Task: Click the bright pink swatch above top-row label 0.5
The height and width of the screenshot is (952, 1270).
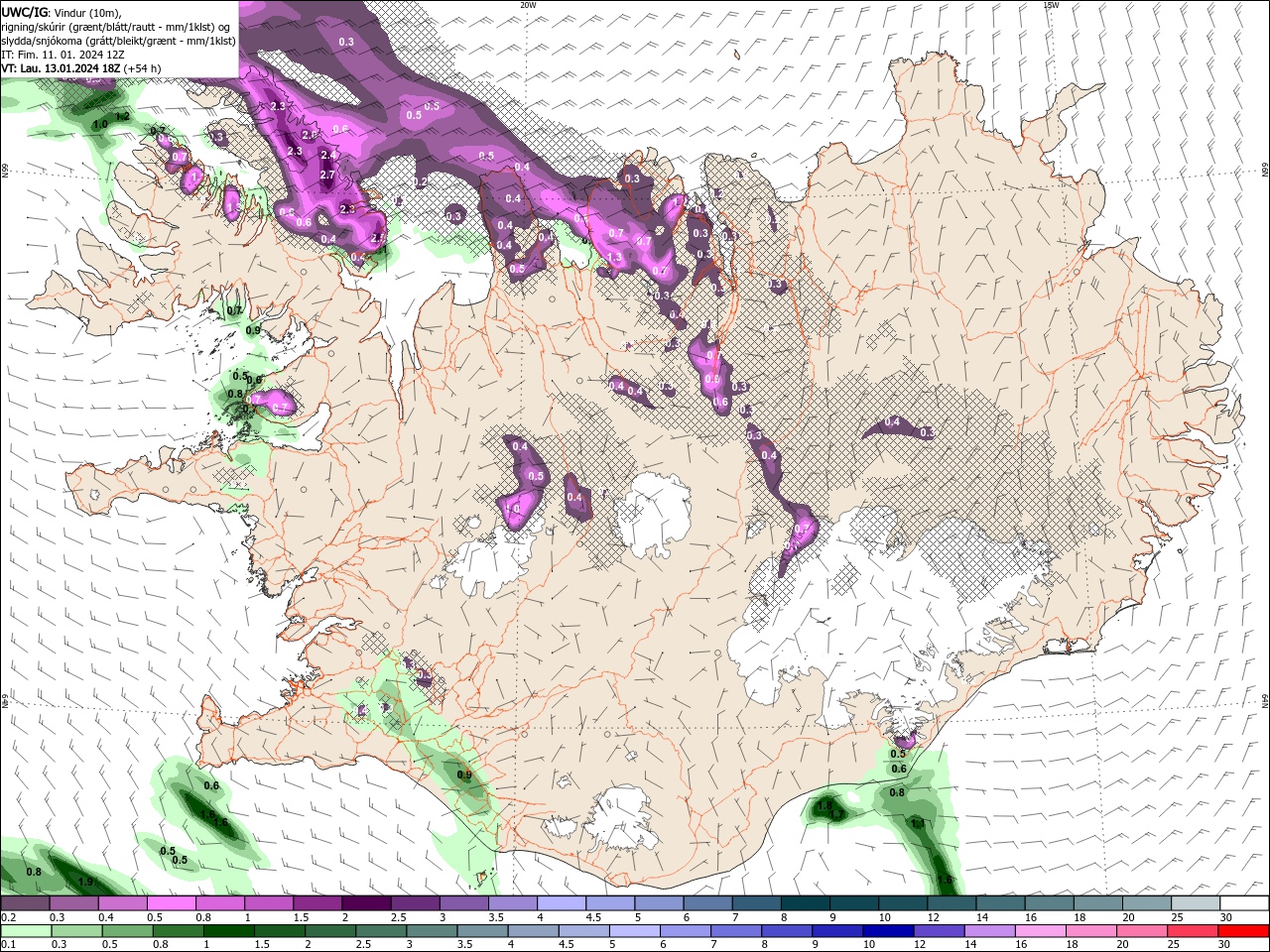Action: pyautogui.click(x=171, y=903)
